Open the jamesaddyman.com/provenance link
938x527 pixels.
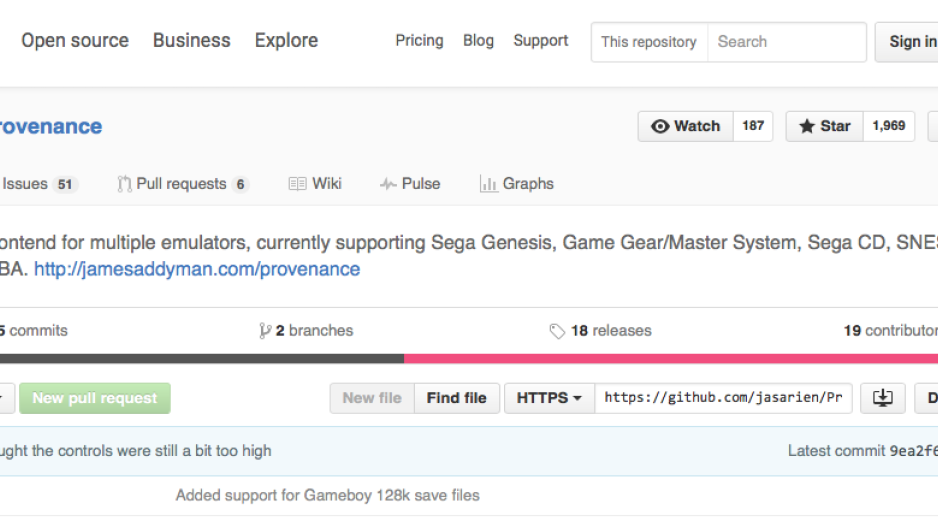tap(197, 269)
